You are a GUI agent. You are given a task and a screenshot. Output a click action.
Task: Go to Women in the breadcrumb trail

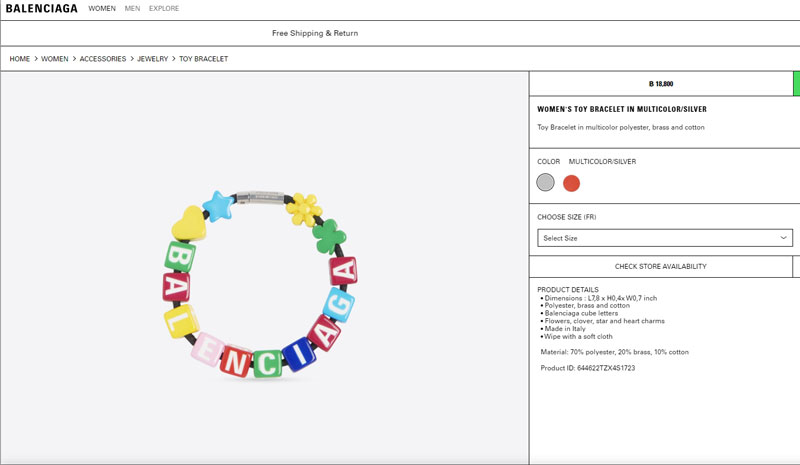(x=55, y=59)
